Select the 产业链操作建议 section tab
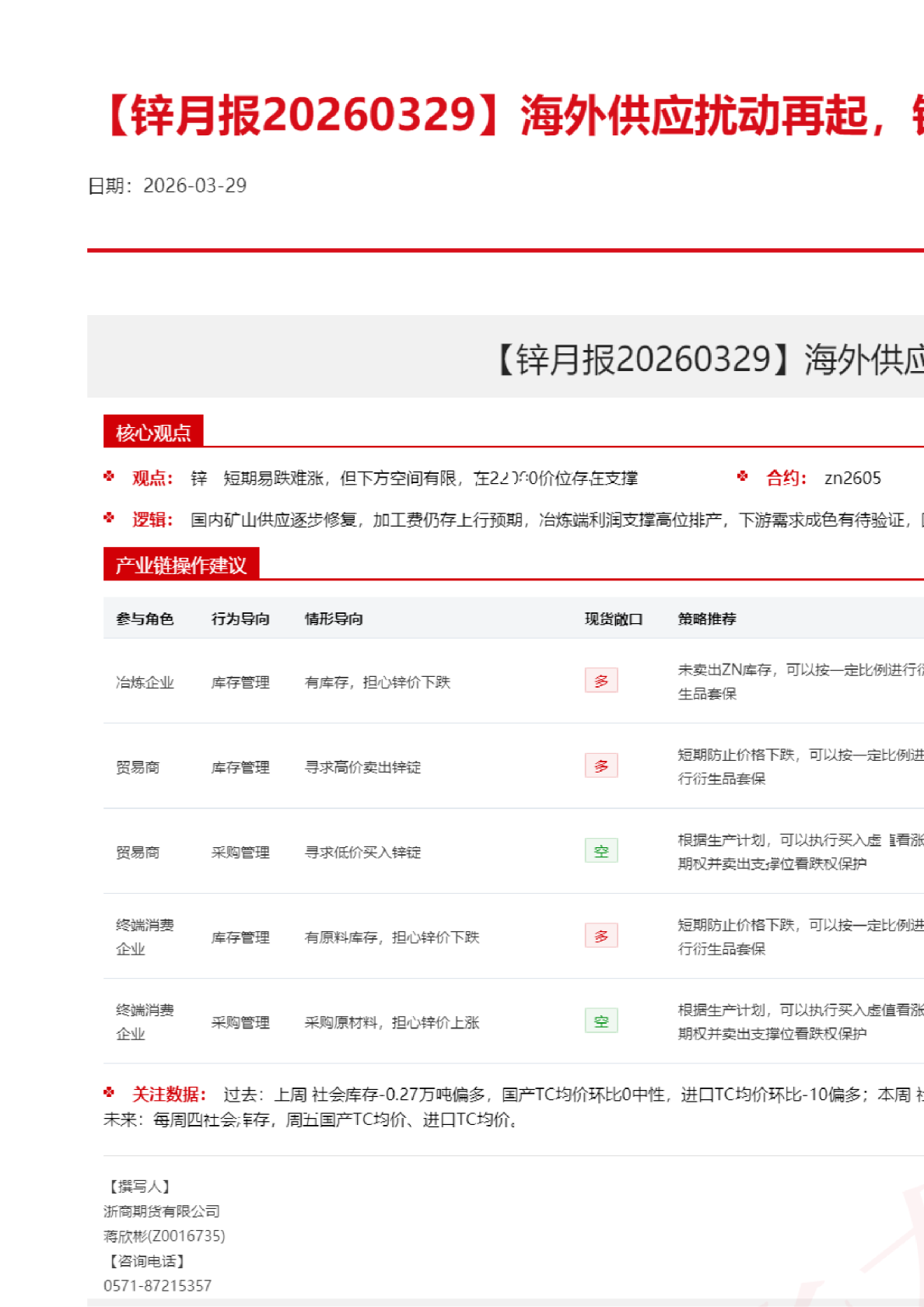 181,565
